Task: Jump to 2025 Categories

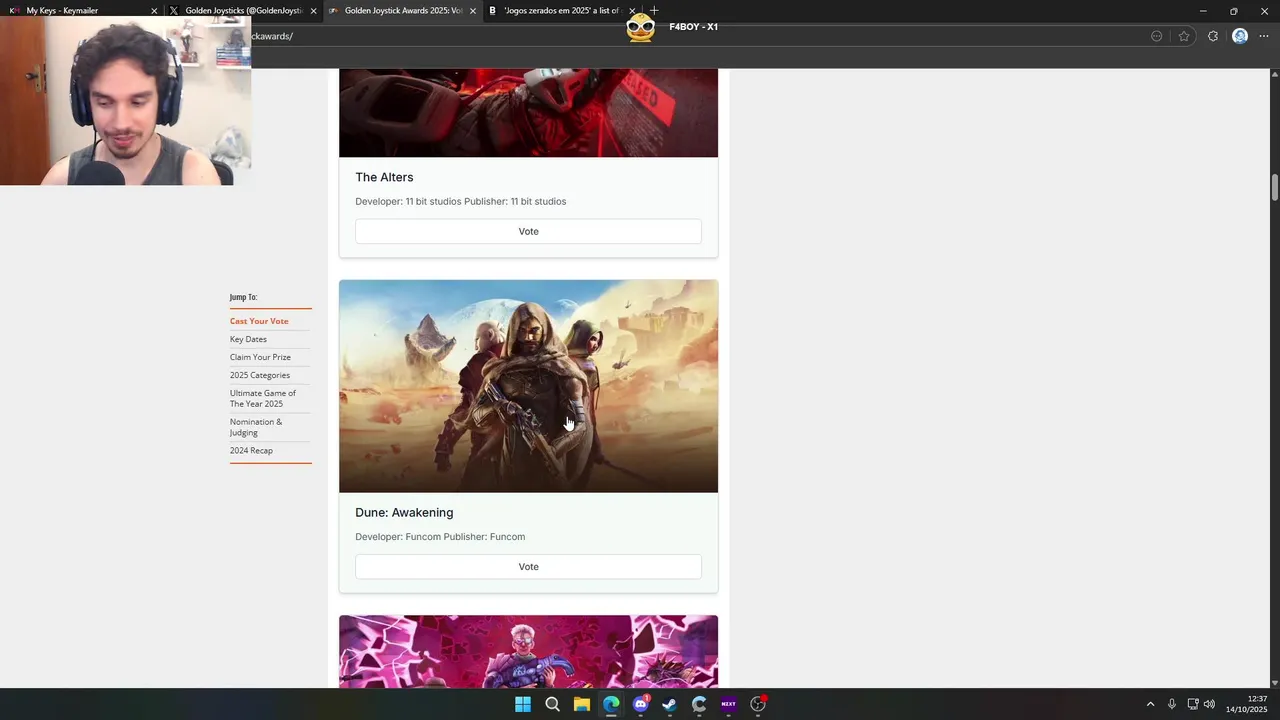Action: point(260,375)
